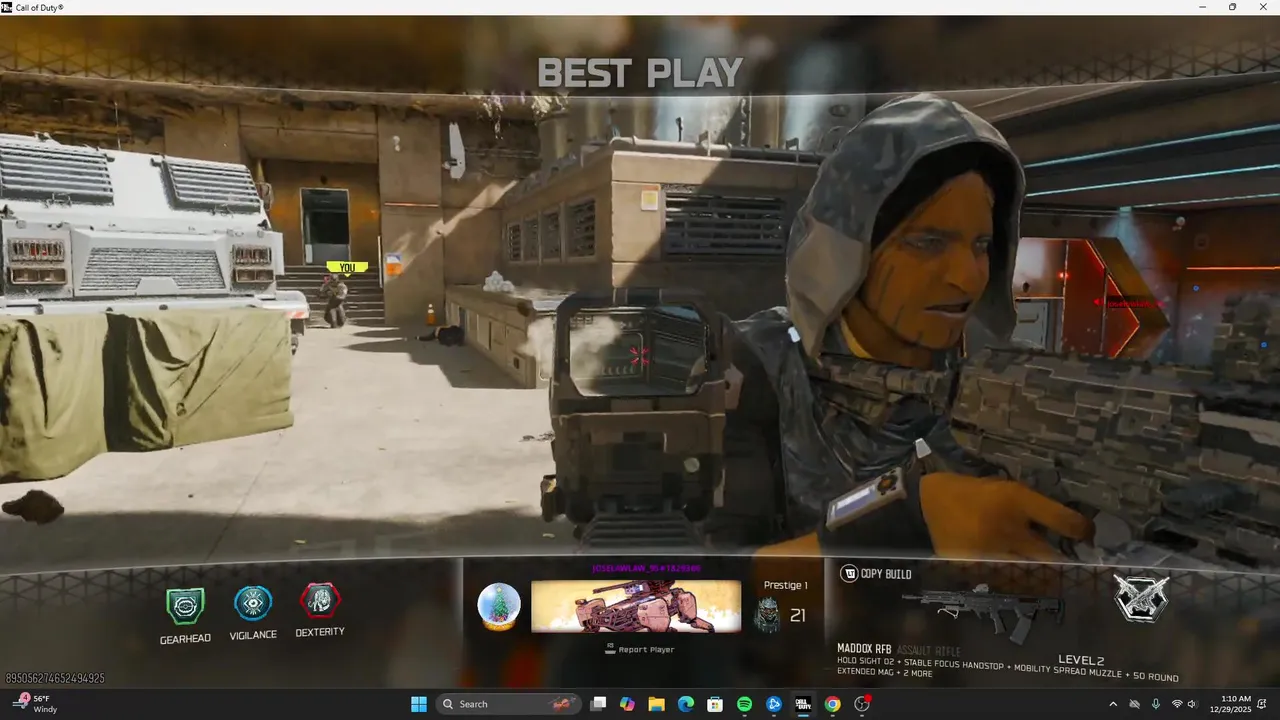Click the Wi-Fi network tray icon
The height and width of the screenshot is (720, 1280).
[1177, 704]
